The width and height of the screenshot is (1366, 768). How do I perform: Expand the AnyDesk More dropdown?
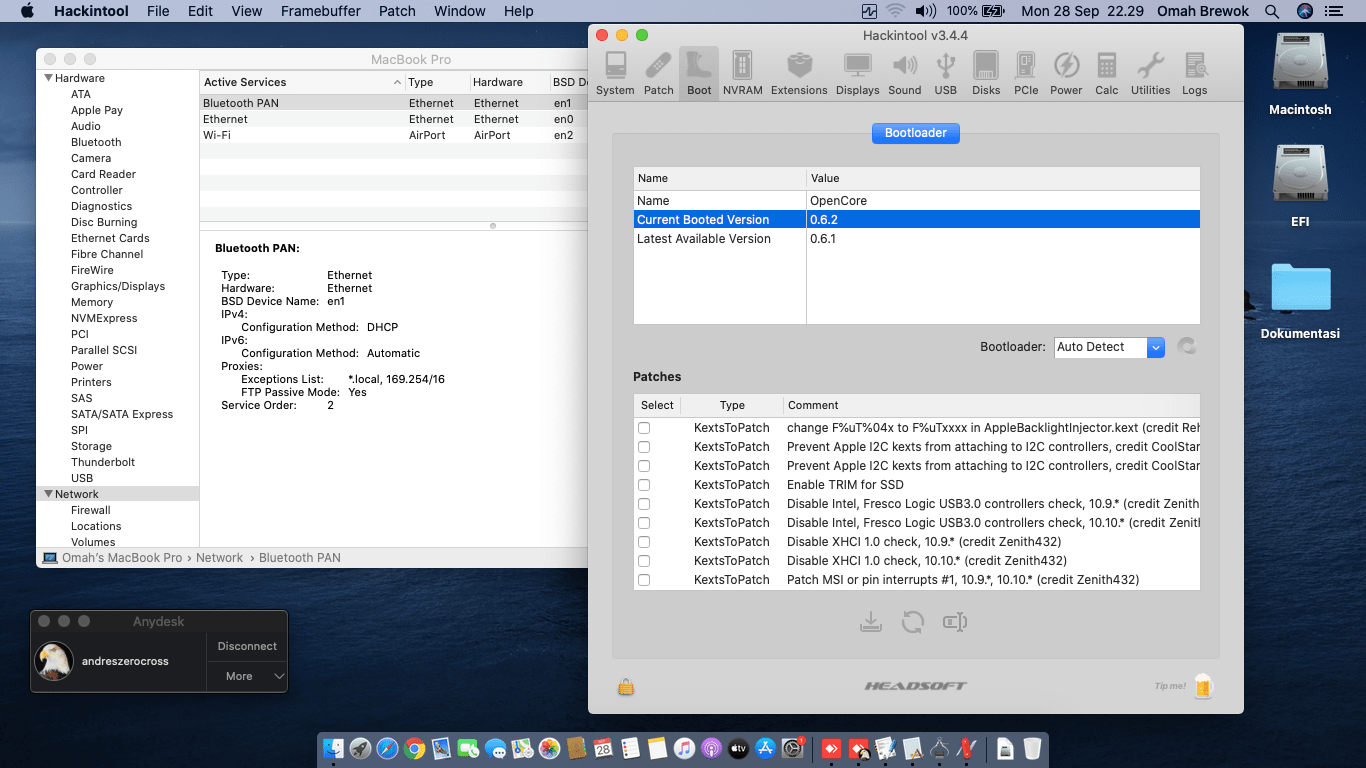[247, 676]
